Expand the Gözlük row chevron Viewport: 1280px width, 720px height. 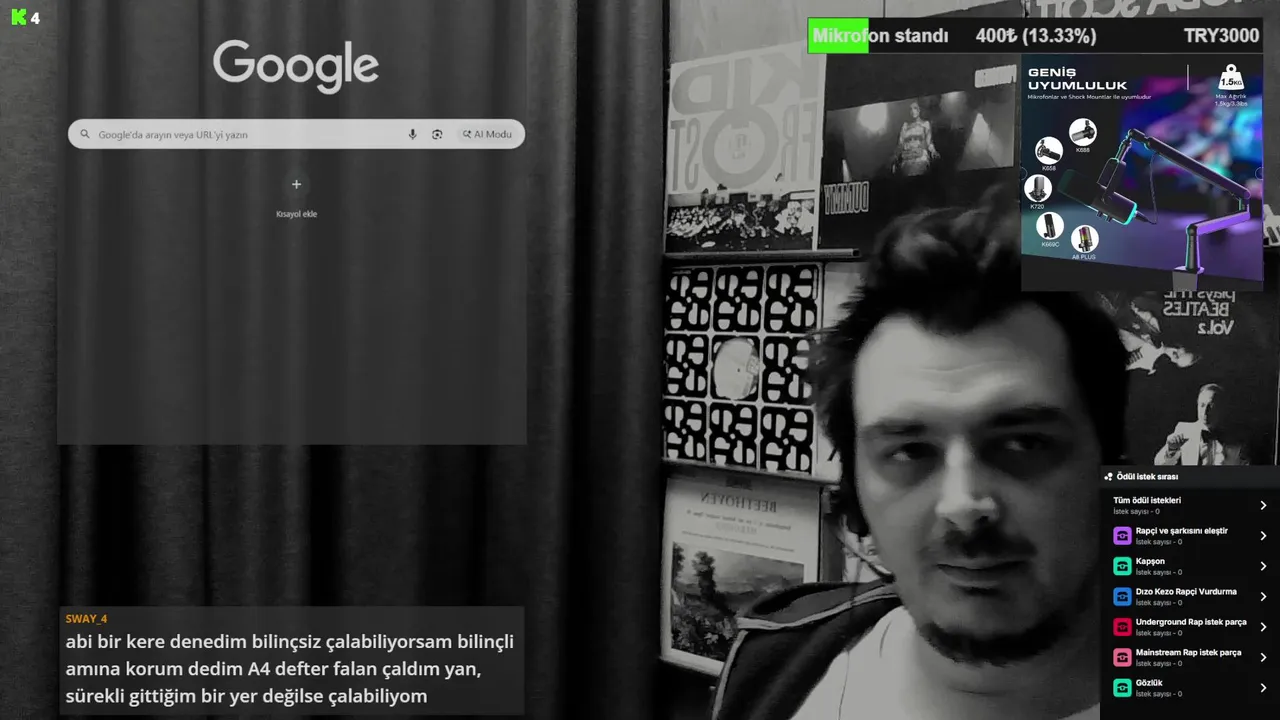[x=1263, y=688]
